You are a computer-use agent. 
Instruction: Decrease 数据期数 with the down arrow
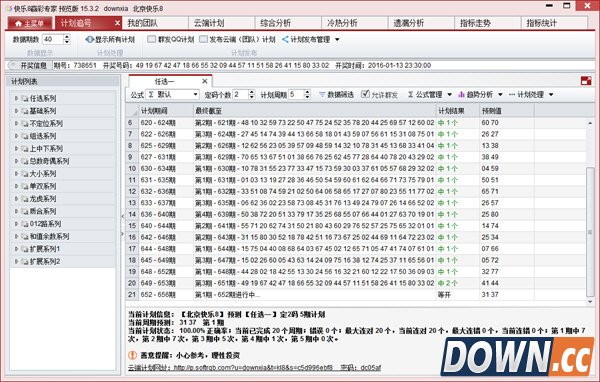pos(67,42)
